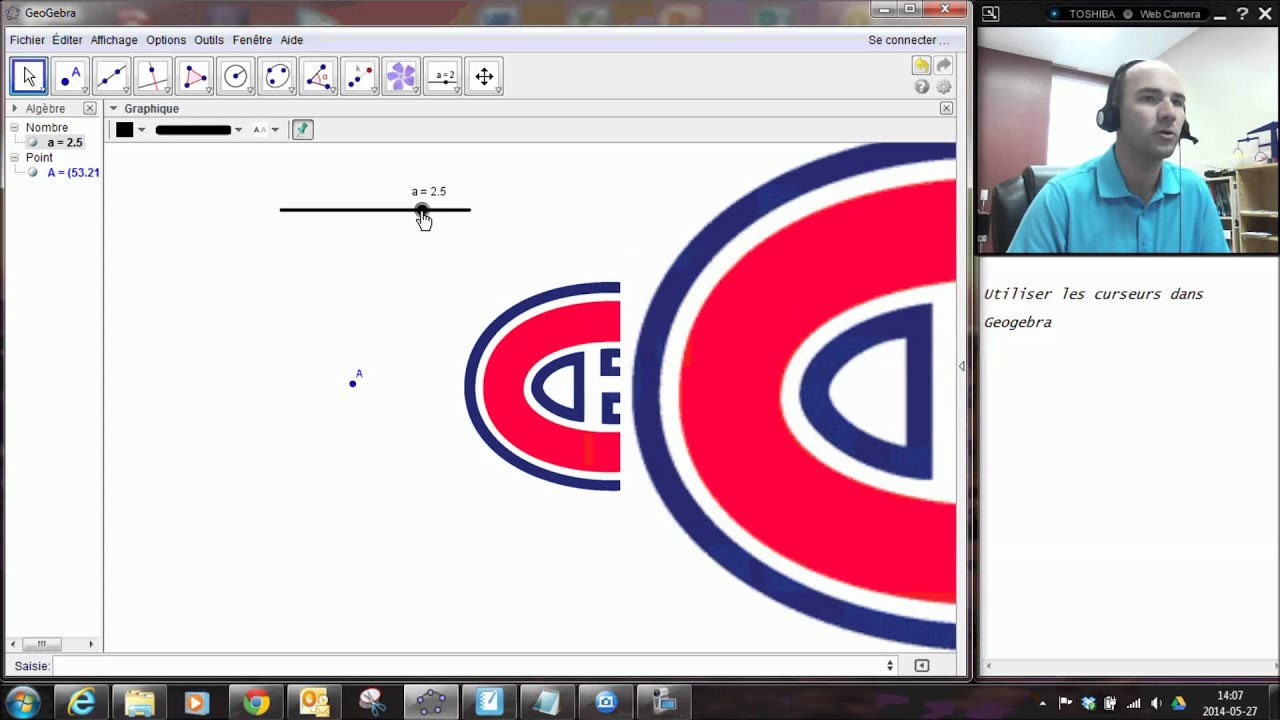
Task: Open the Fenêtre menu
Action: coord(252,40)
